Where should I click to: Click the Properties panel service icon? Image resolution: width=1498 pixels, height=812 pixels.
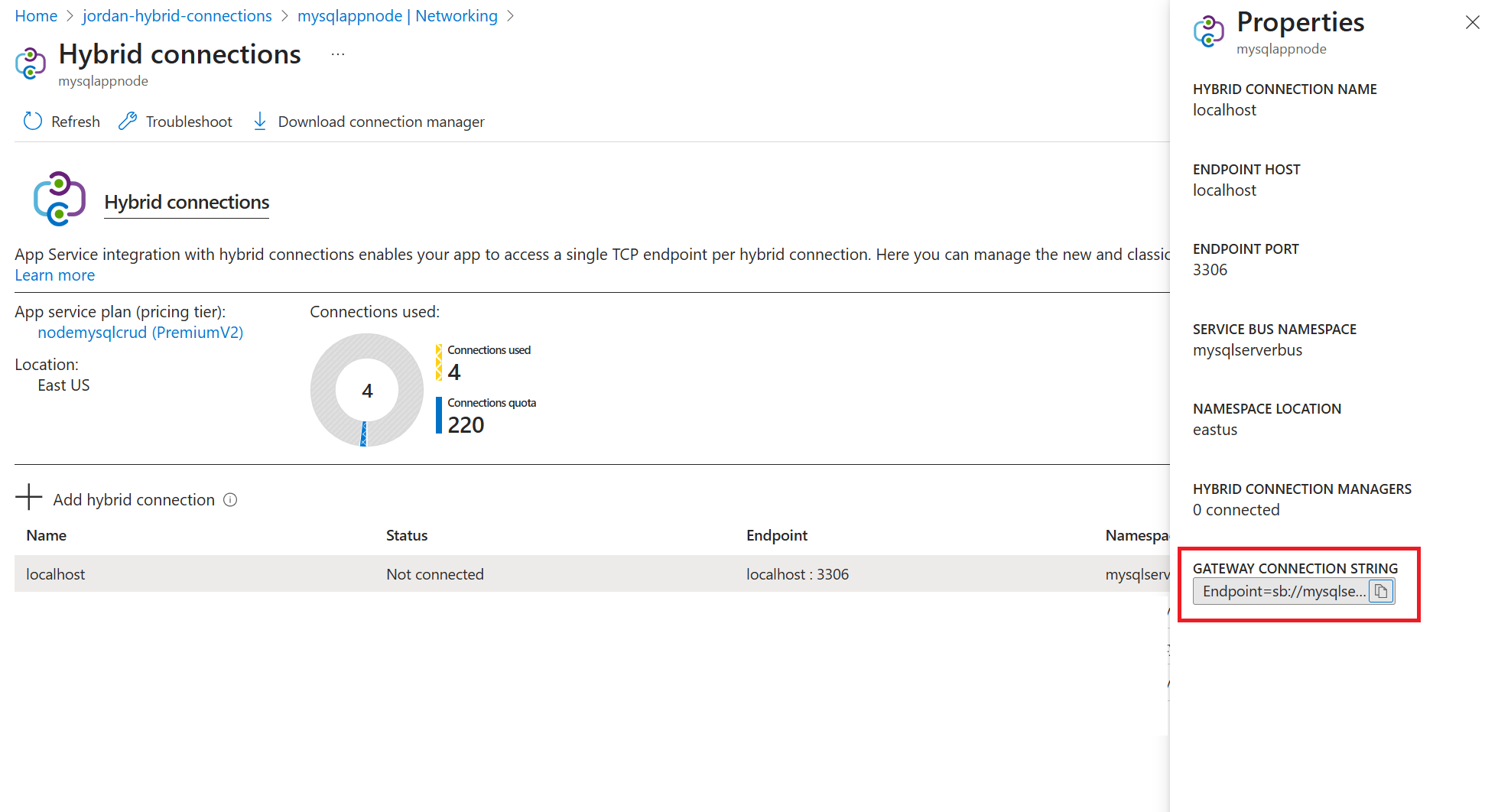tap(1209, 32)
